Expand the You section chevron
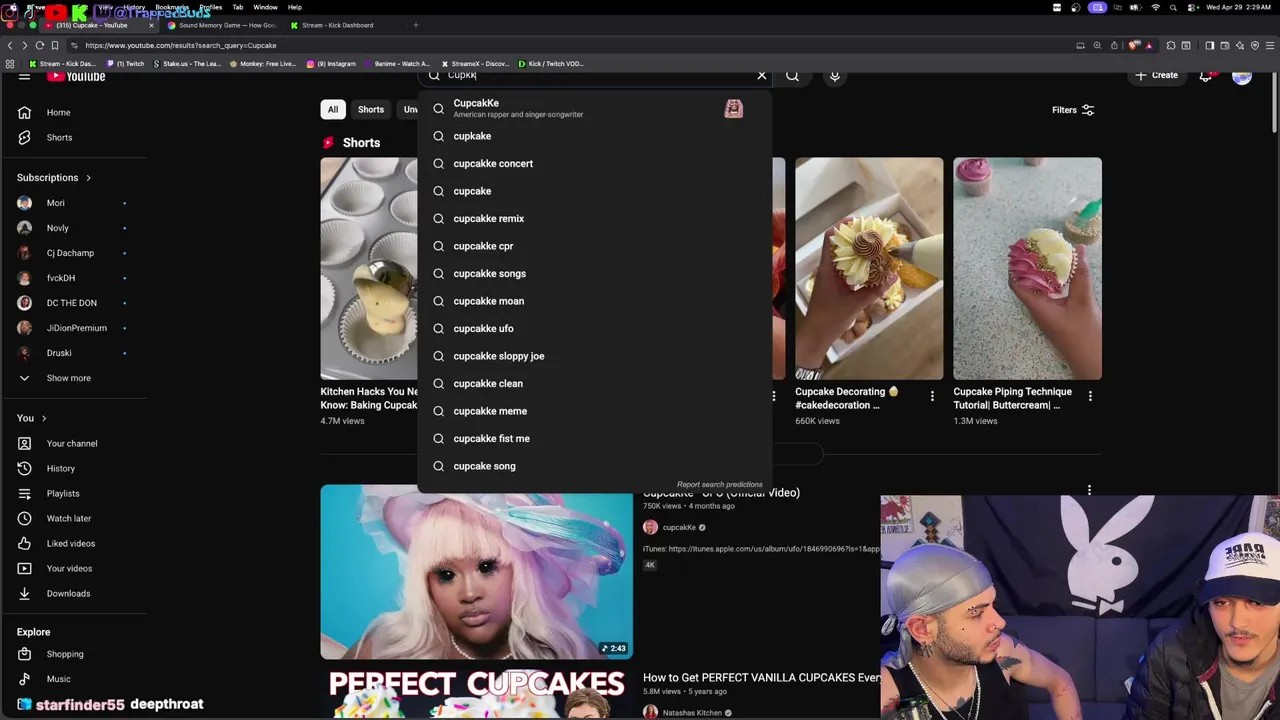The image size is (1280, 720). tap(44, 418)
